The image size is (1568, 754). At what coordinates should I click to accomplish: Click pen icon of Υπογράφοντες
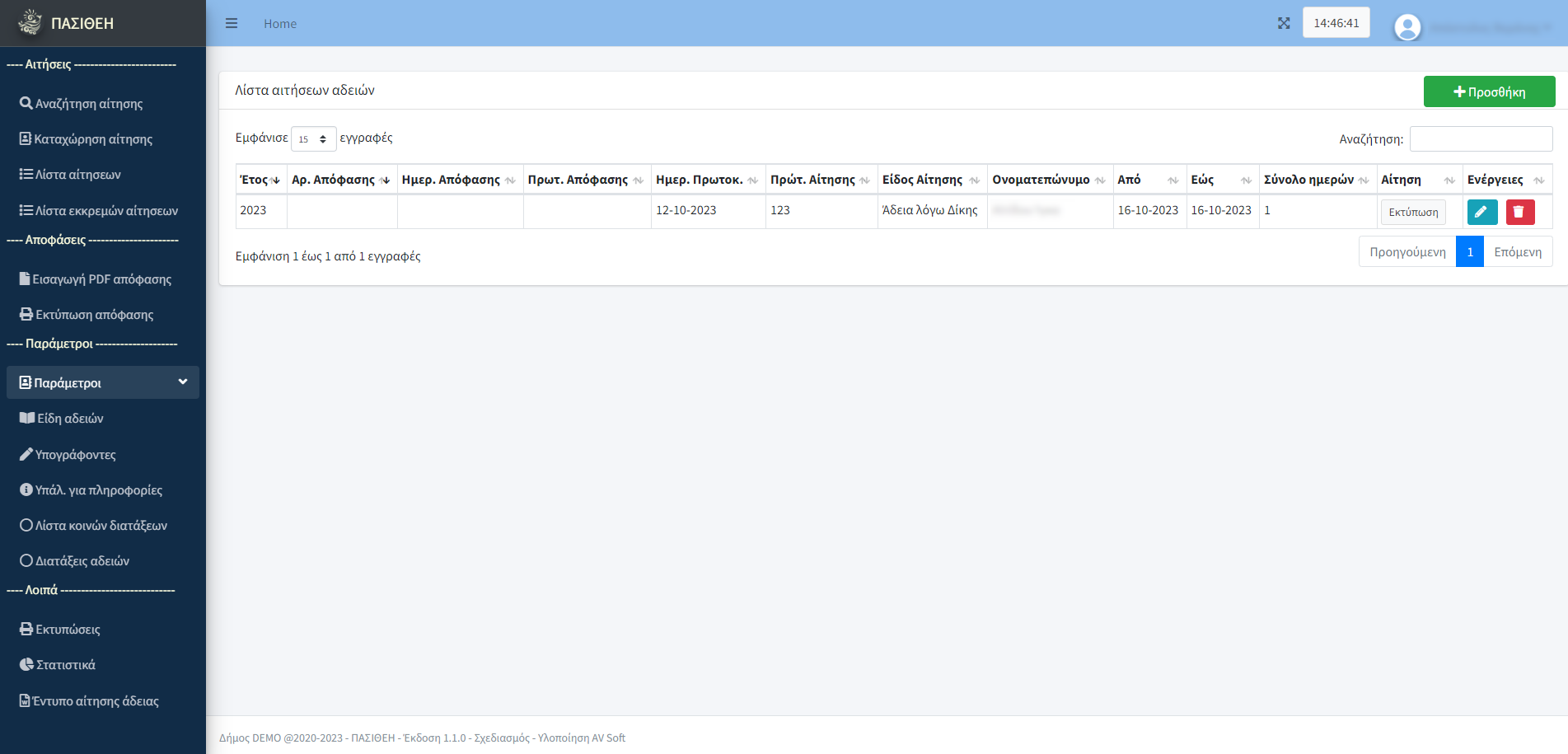coord(26,454)
